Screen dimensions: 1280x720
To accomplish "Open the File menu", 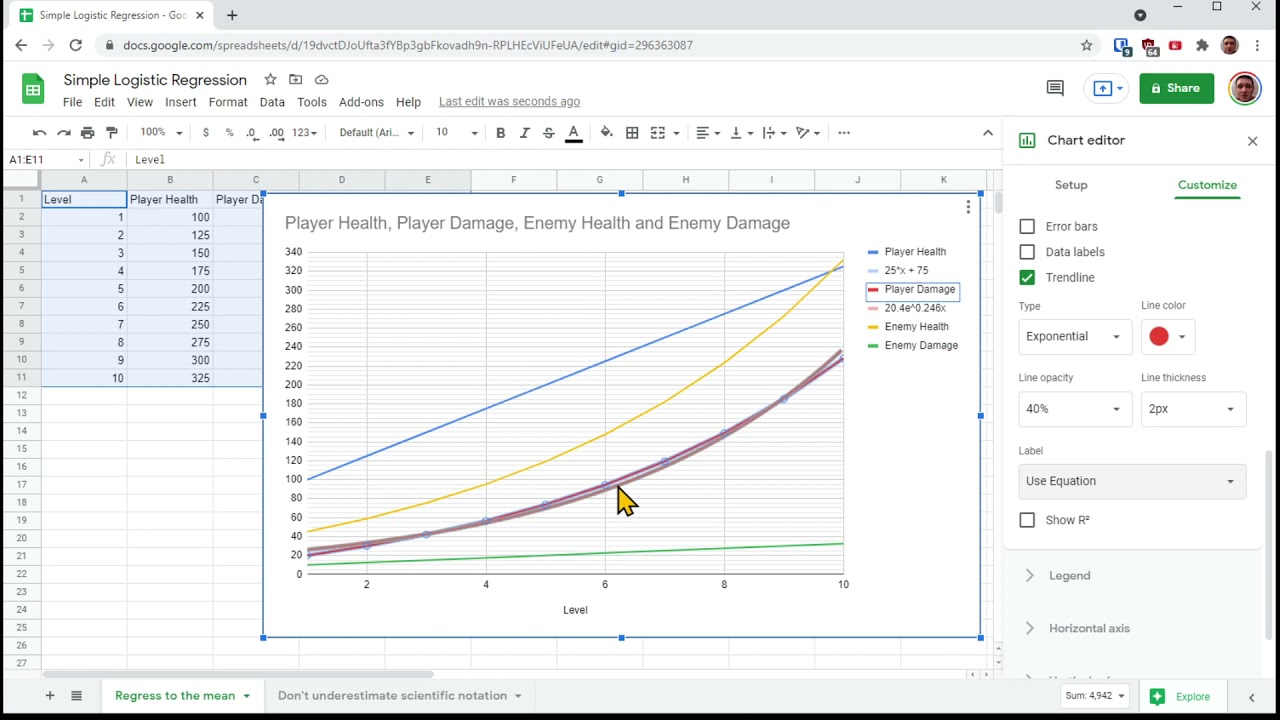I will point(72,102).
